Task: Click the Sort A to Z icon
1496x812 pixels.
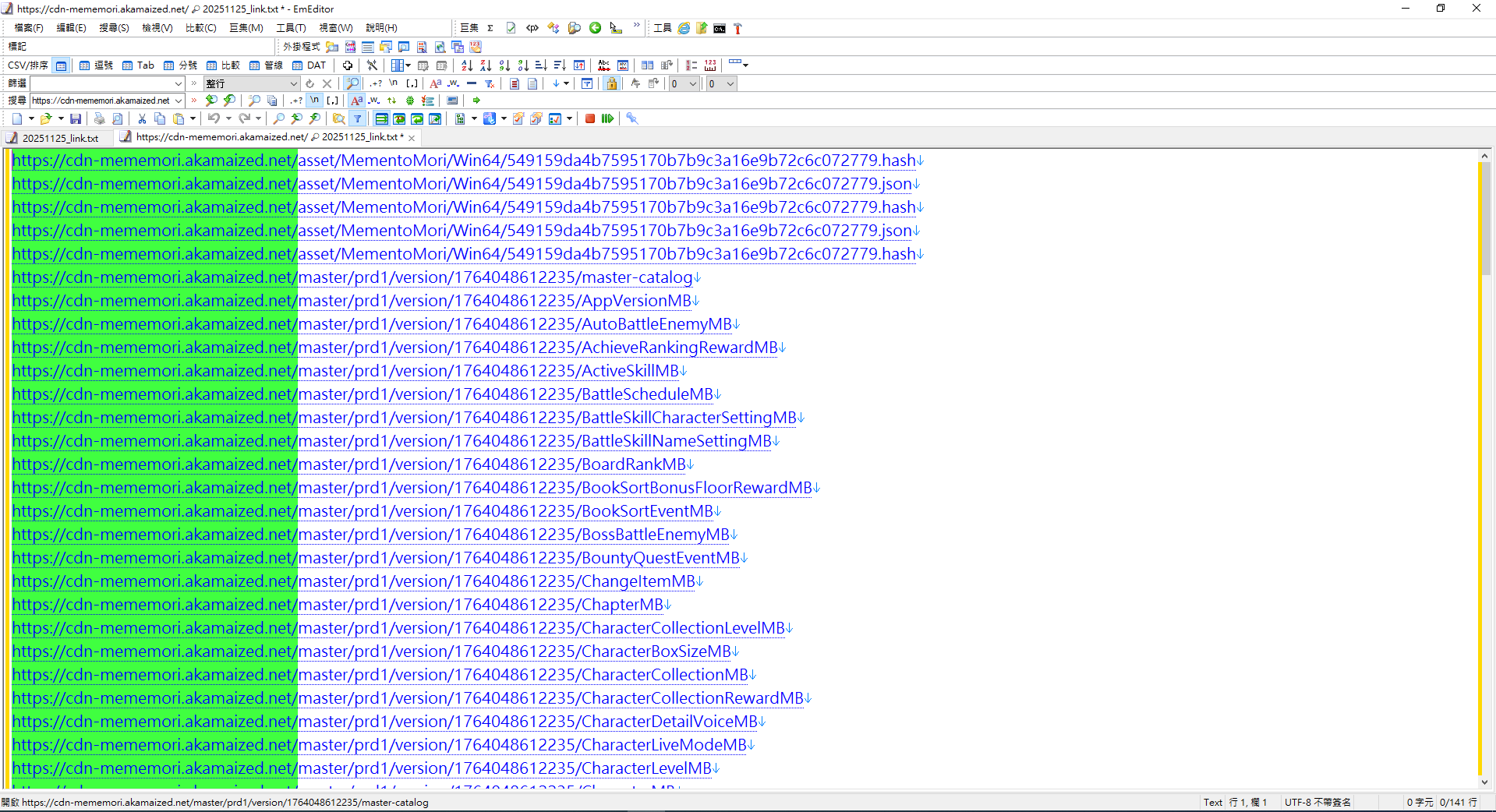Action: tap(466, 65)
